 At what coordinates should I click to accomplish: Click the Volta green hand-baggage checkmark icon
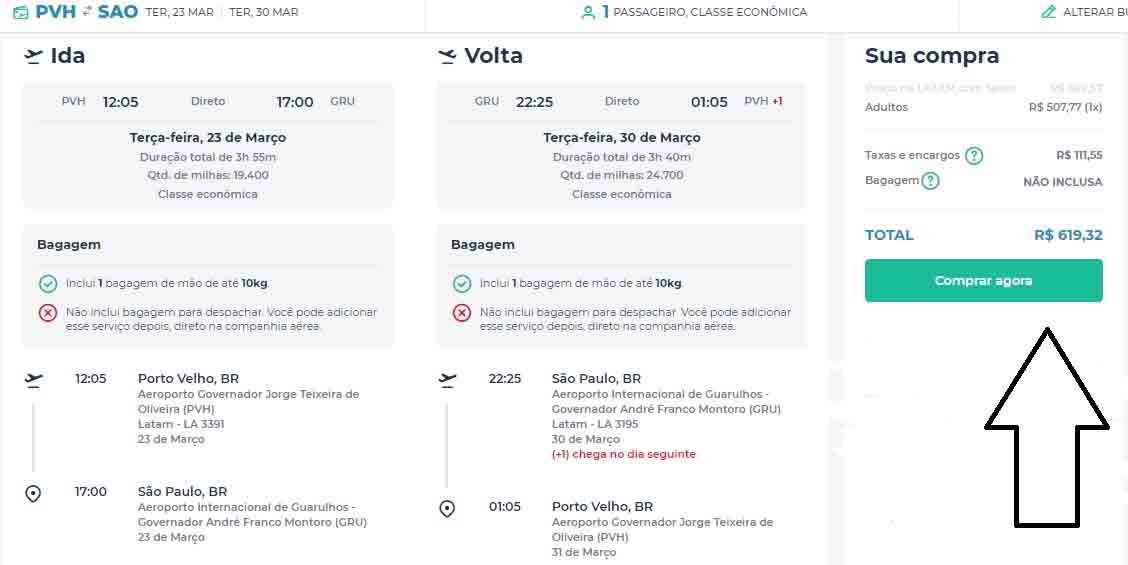click(x=462, y=284)
